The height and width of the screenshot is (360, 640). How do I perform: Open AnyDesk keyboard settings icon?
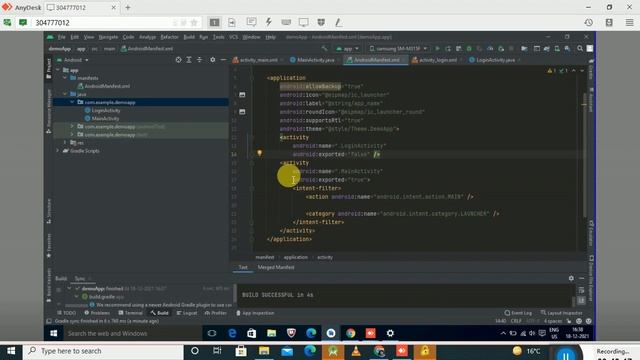286,22
